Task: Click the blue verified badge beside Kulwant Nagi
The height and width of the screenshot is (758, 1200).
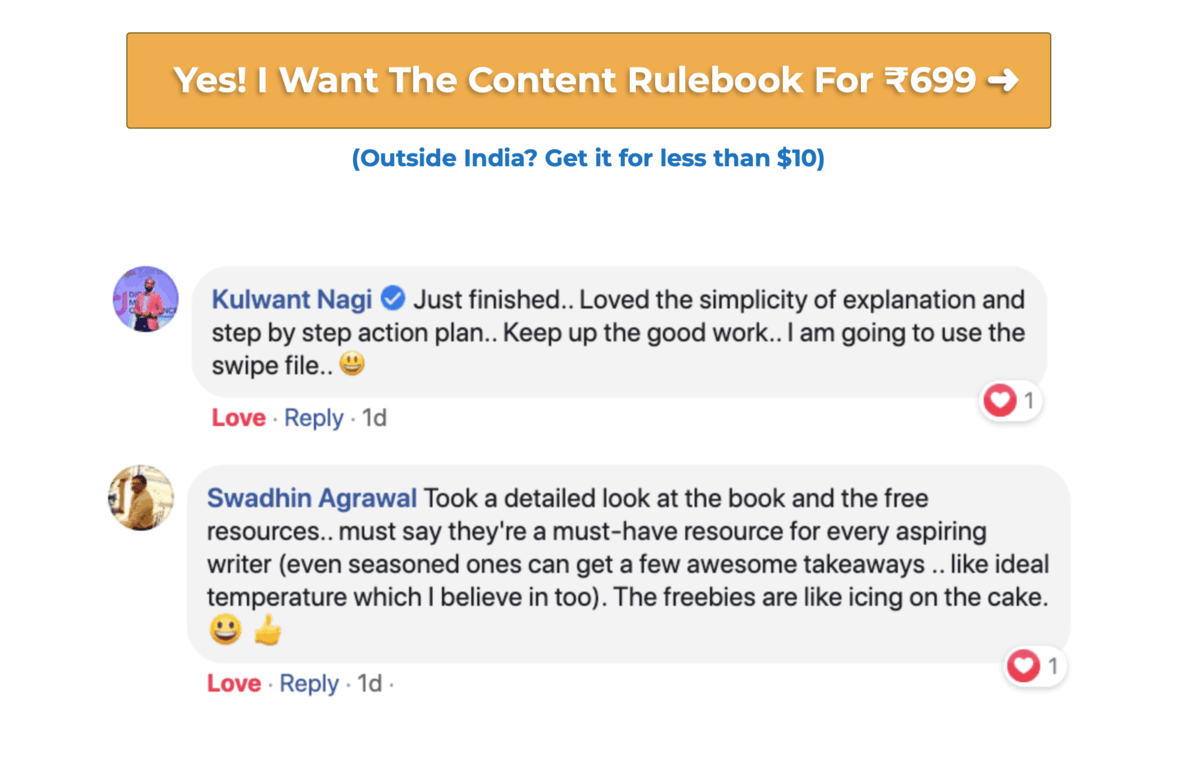Action: click(392, 297)
